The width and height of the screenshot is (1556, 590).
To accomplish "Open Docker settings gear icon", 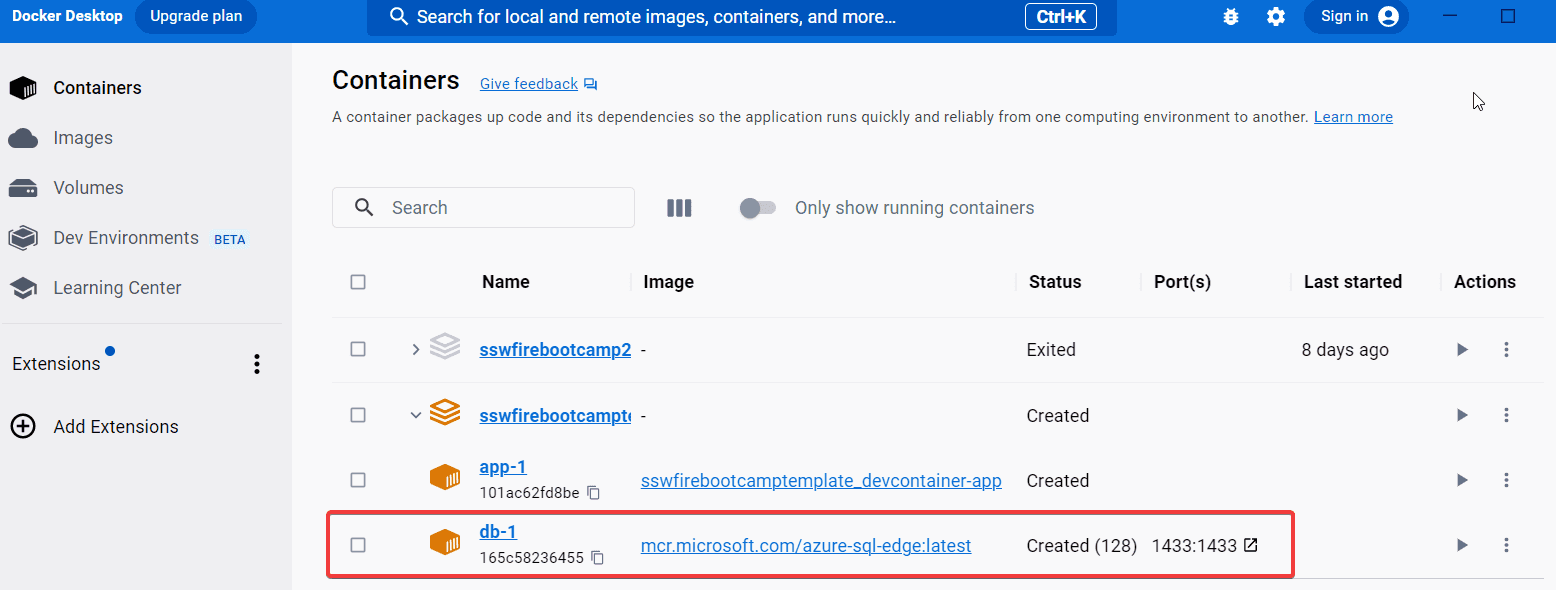I will click(x=1276, y=17).
